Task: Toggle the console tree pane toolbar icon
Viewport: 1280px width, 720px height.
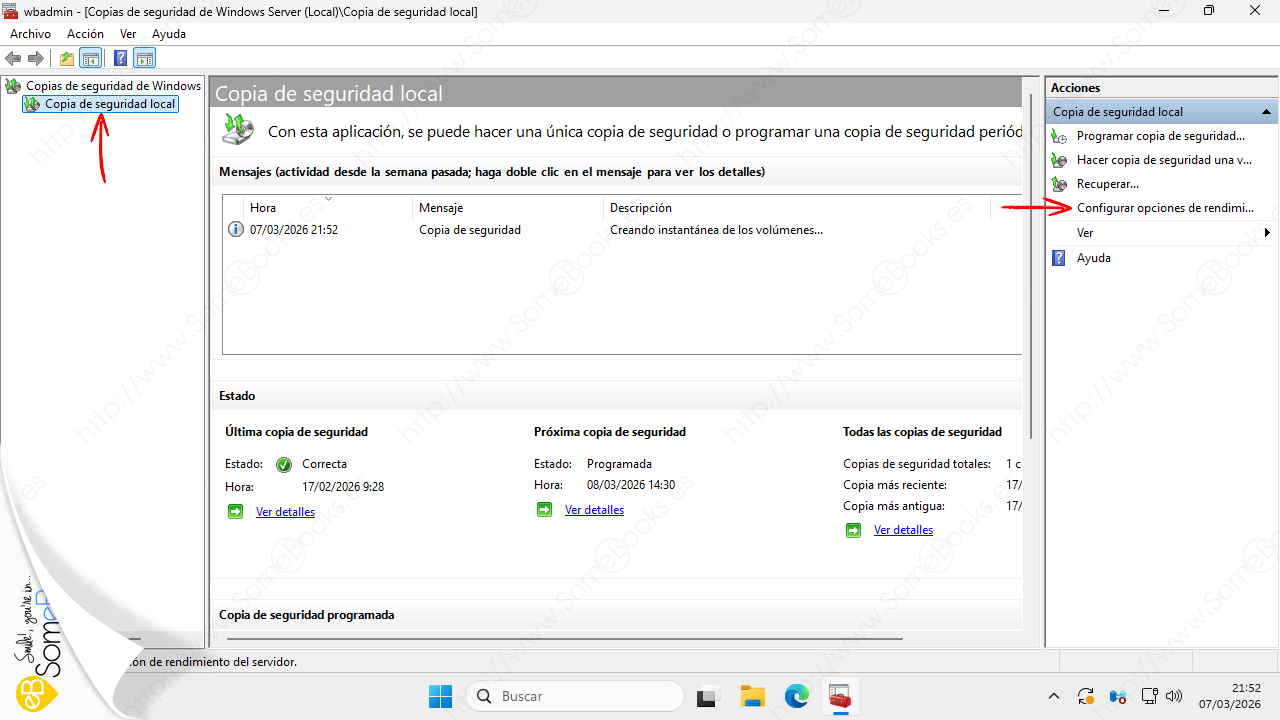Action: pyautogui.click(x=91, y=58)
